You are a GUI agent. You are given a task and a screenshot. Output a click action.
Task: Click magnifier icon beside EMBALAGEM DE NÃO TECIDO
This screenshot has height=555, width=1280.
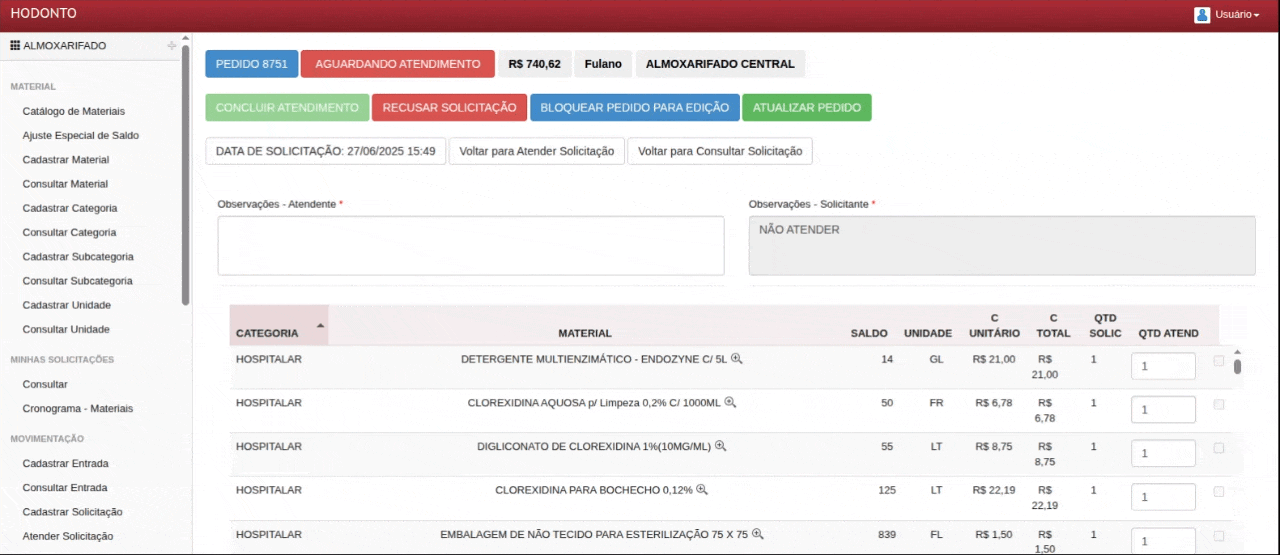pos(757,534)
